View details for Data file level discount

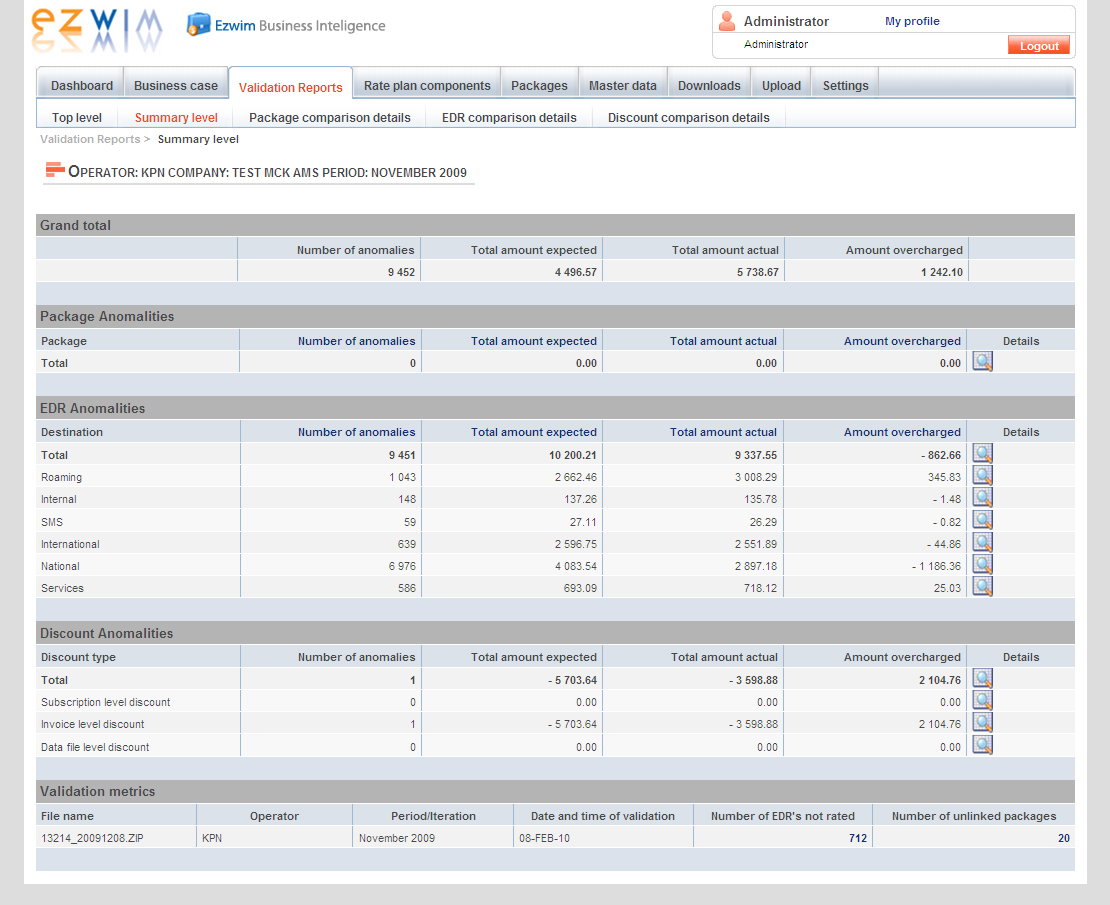982,745
